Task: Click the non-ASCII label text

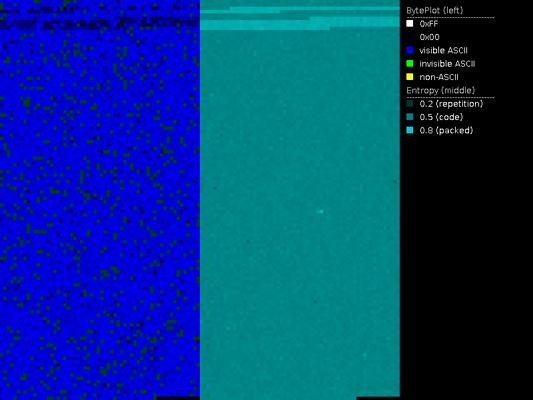Action: [439, 77]
